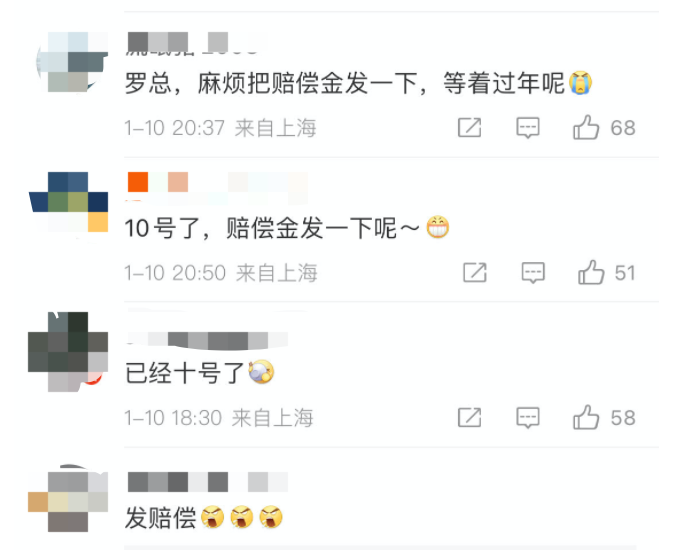
Task: Open username above 已经十号了 comment
Action: tap(207, 340)
